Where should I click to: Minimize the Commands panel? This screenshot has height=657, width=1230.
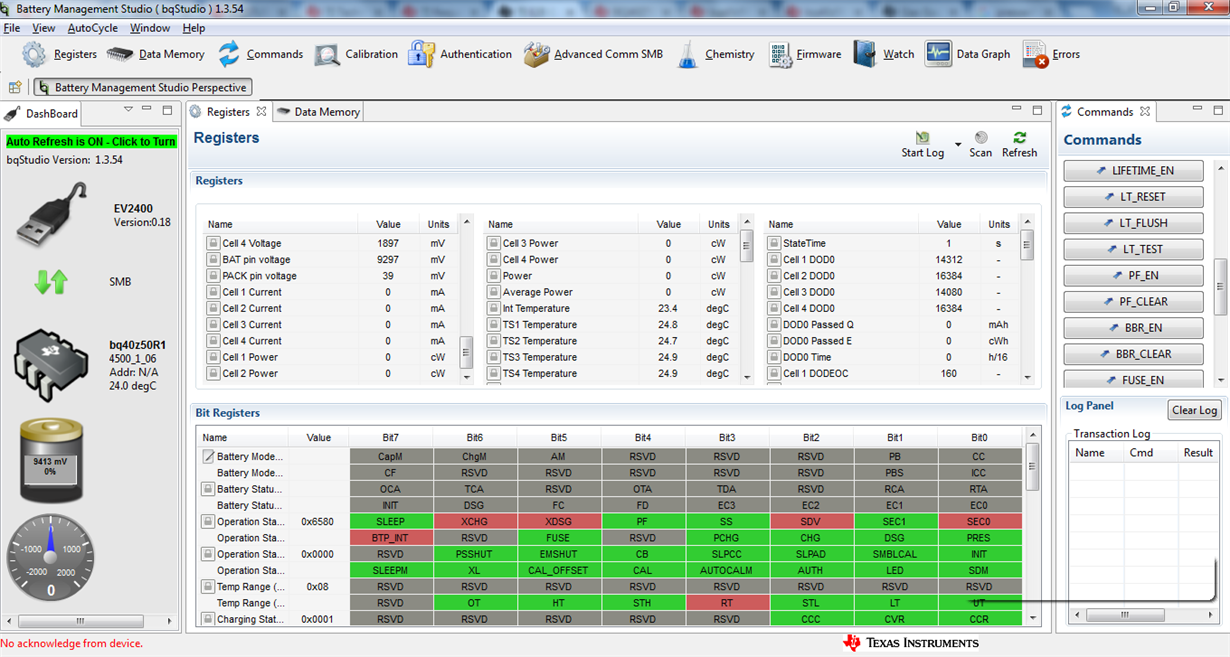(1197, 110)
